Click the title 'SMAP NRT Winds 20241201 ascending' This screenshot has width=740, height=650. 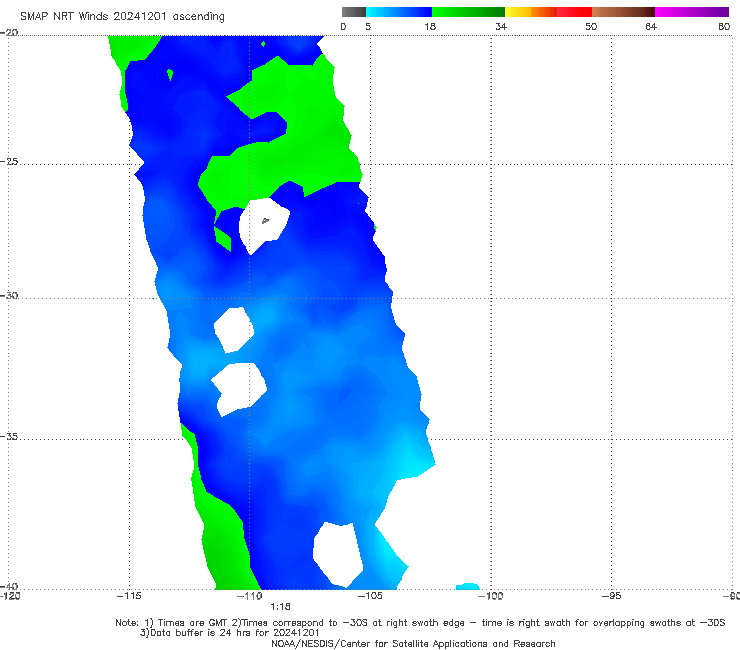[x=122, y=17]
